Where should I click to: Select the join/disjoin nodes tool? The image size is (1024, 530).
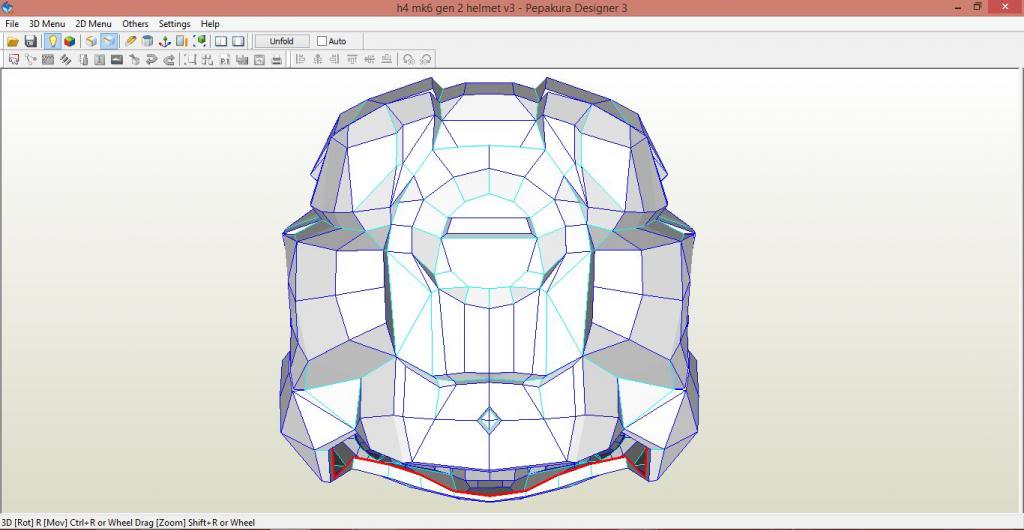point(31,59)
